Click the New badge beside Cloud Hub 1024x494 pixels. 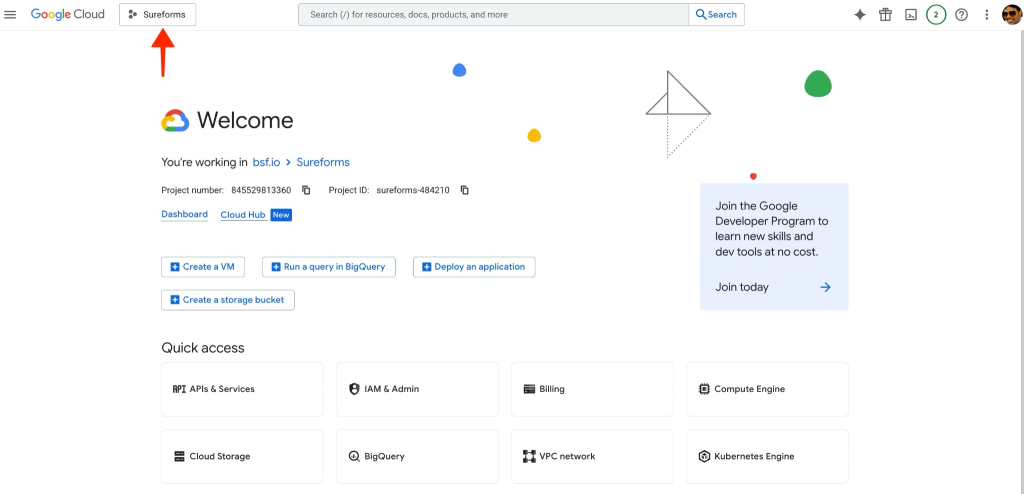pyautogui.click(x=281, y=215)
